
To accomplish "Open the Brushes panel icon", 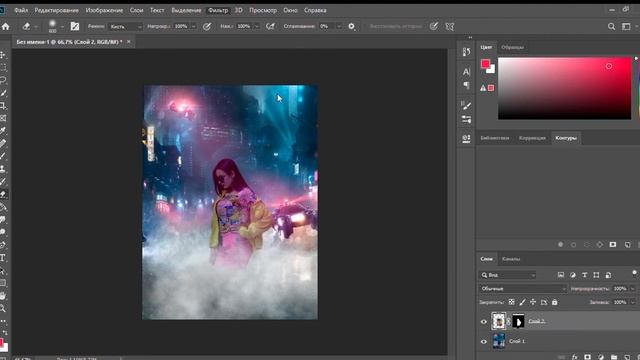I will point(466,105).
